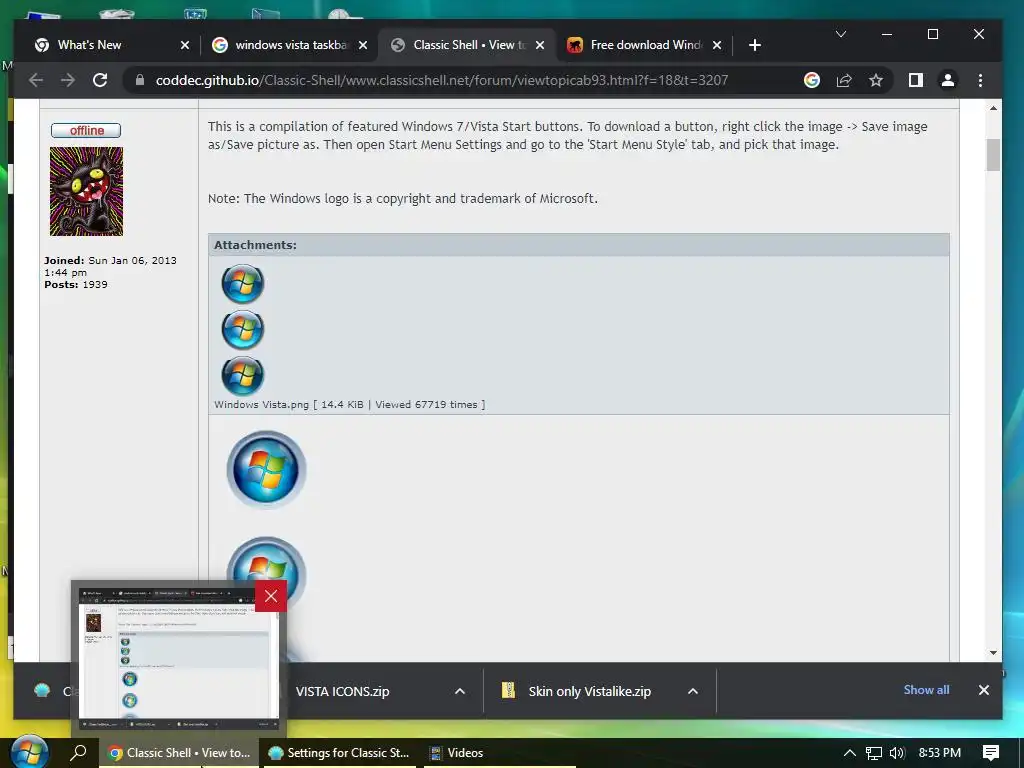Click the page scrollbar up arrow
This screenshot has height=768, width=1024.
pyautogui.click(x=993, y=108)
